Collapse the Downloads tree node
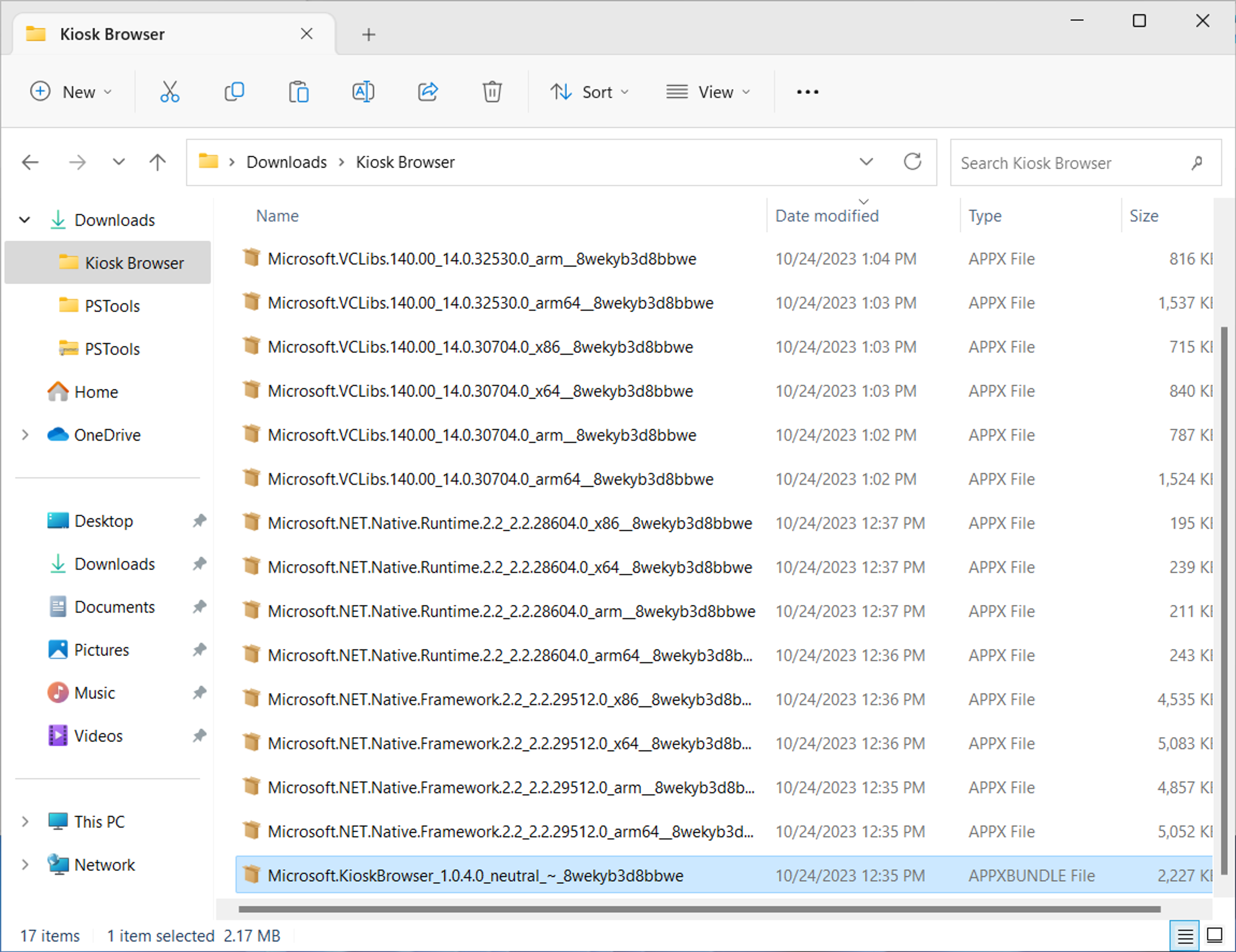Viewport: 1236px width, 952px height. coord(24,220)
